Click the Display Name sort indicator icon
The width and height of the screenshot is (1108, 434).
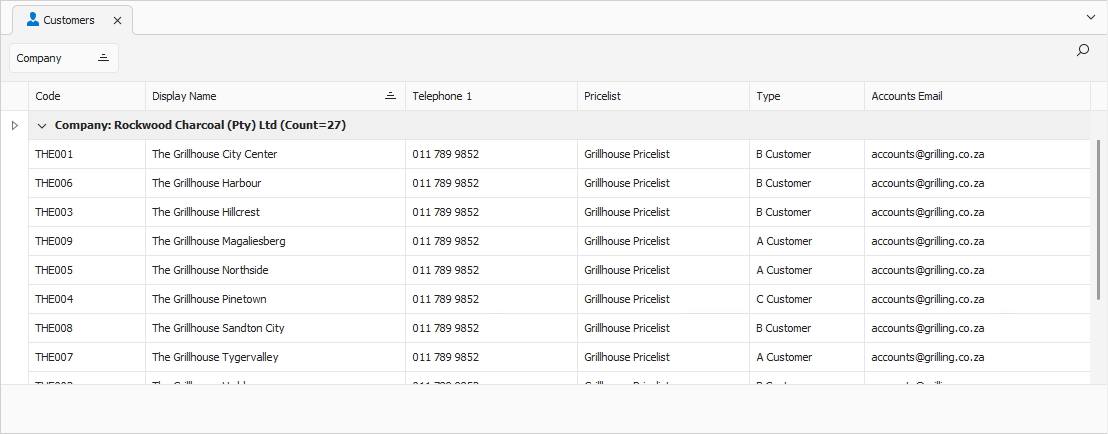(390, 96)
